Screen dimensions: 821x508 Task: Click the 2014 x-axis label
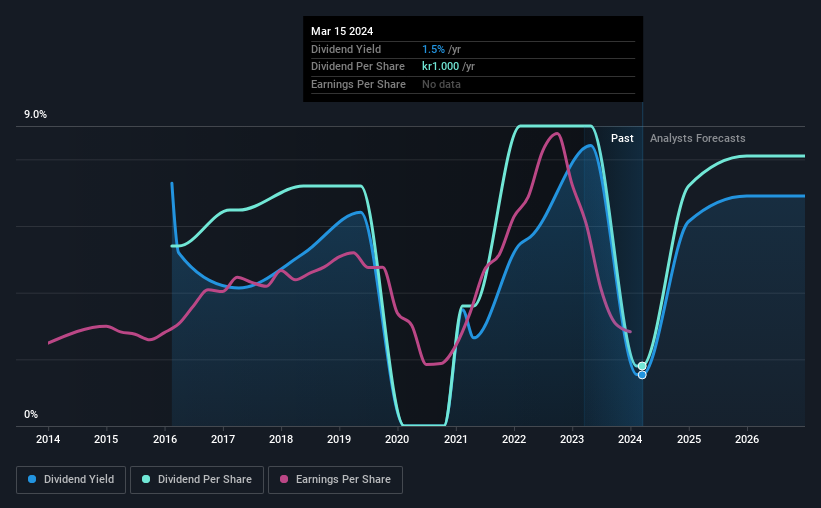pyautogui.click(x=48, y=439)
